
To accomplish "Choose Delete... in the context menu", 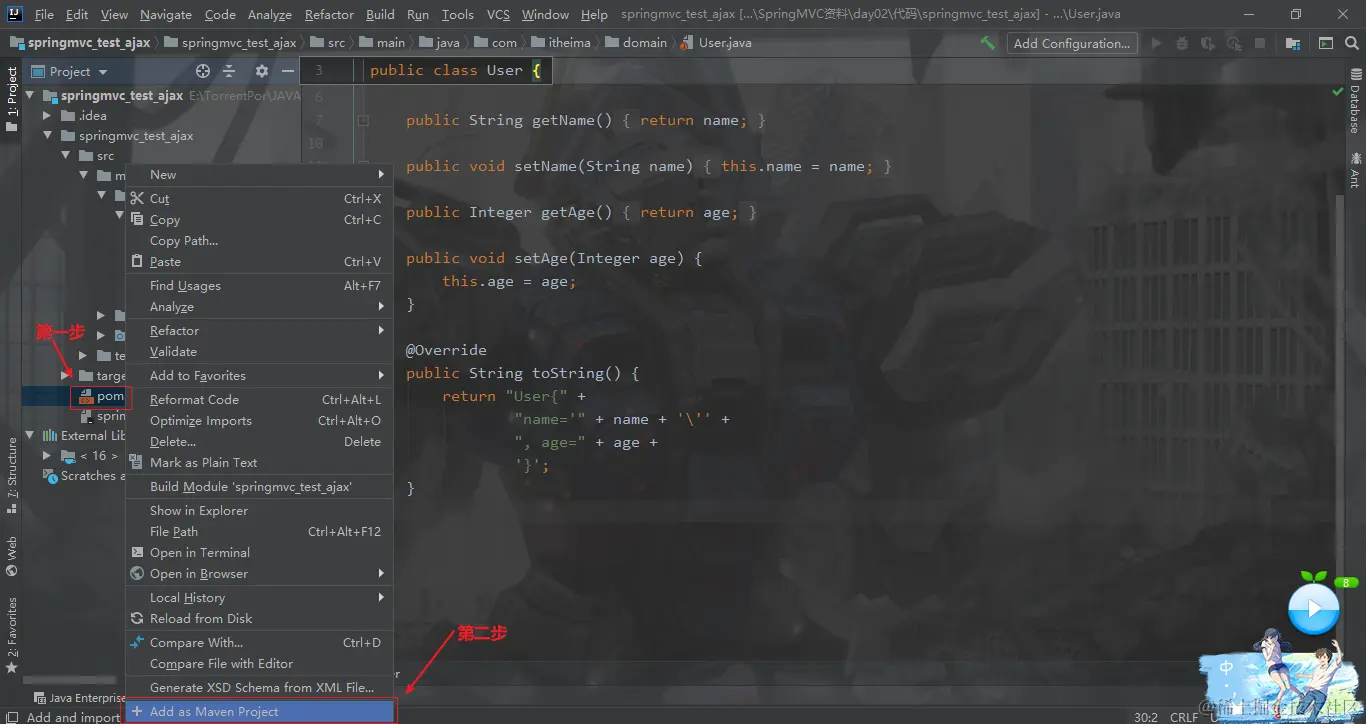I will click(260, 441).
